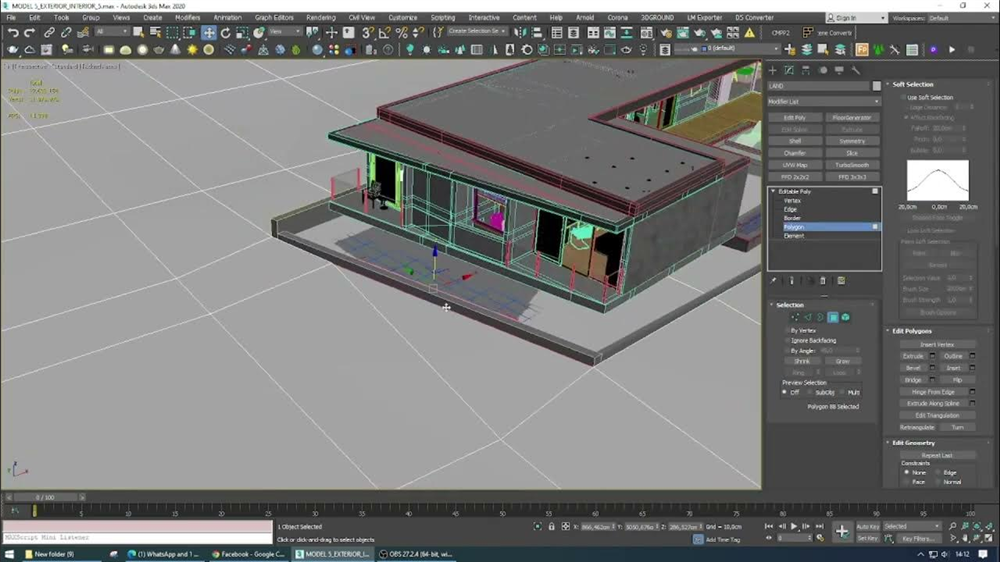Click the TurboSmooth modifier button
Screen dimensions: 1000x562
(x=851, y=165)
